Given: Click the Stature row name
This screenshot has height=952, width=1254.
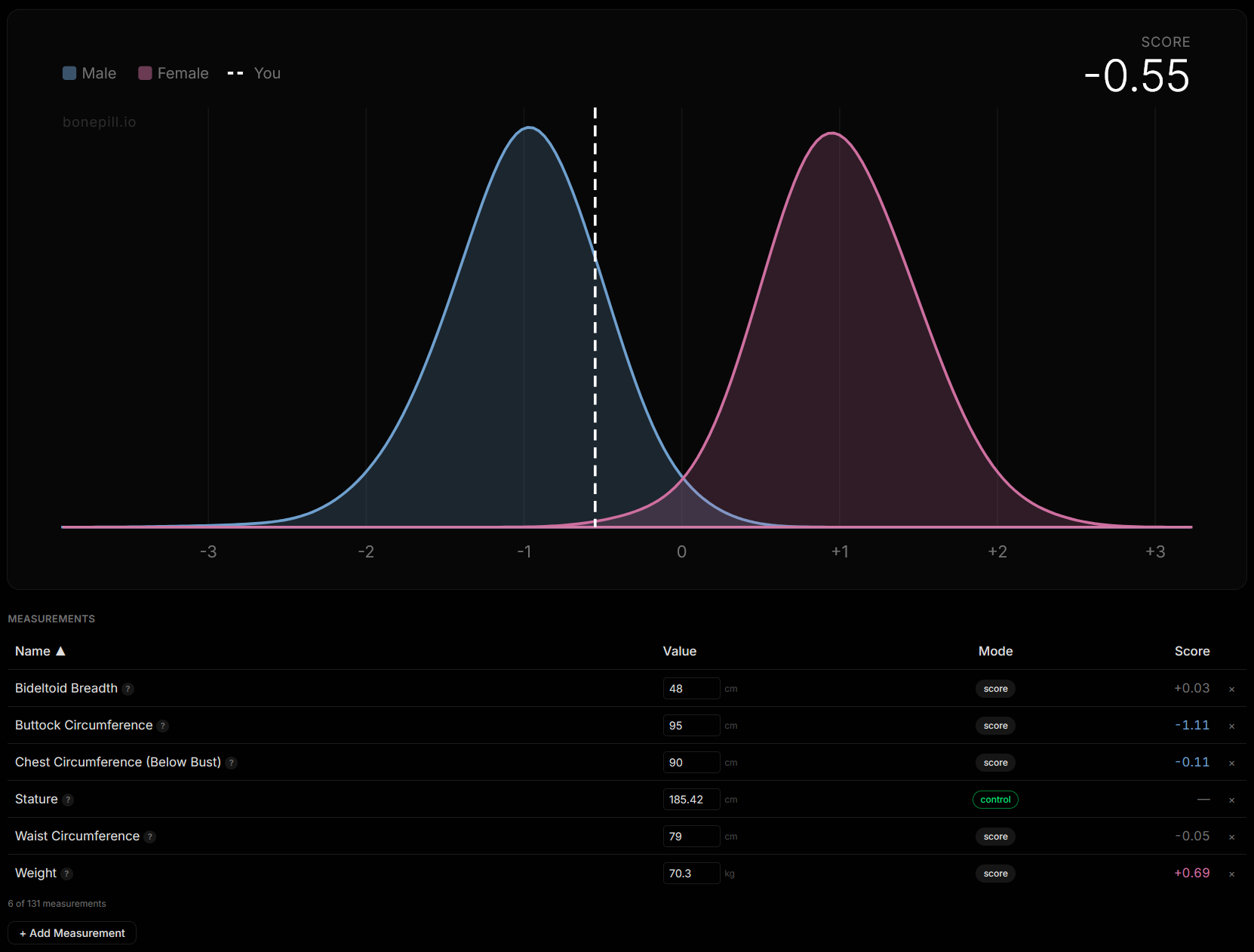Looking at the screenshot, I should (36, 800).
